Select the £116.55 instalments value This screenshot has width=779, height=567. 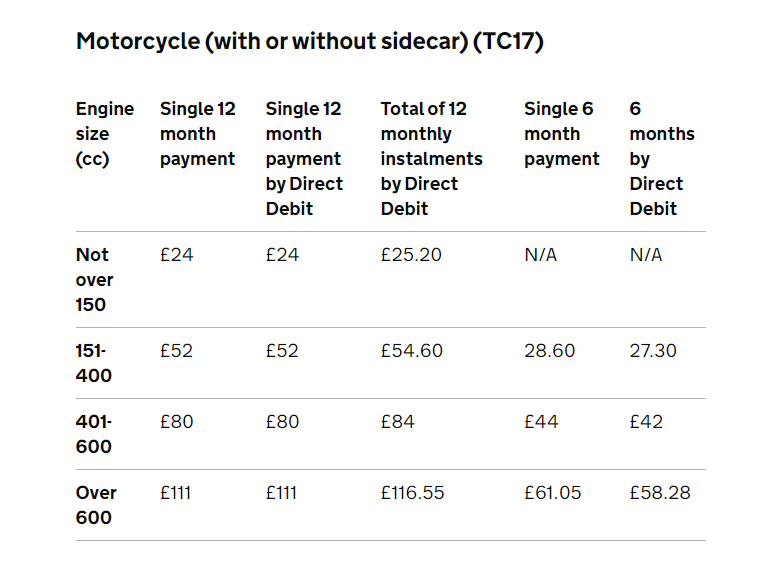[412, 493]
